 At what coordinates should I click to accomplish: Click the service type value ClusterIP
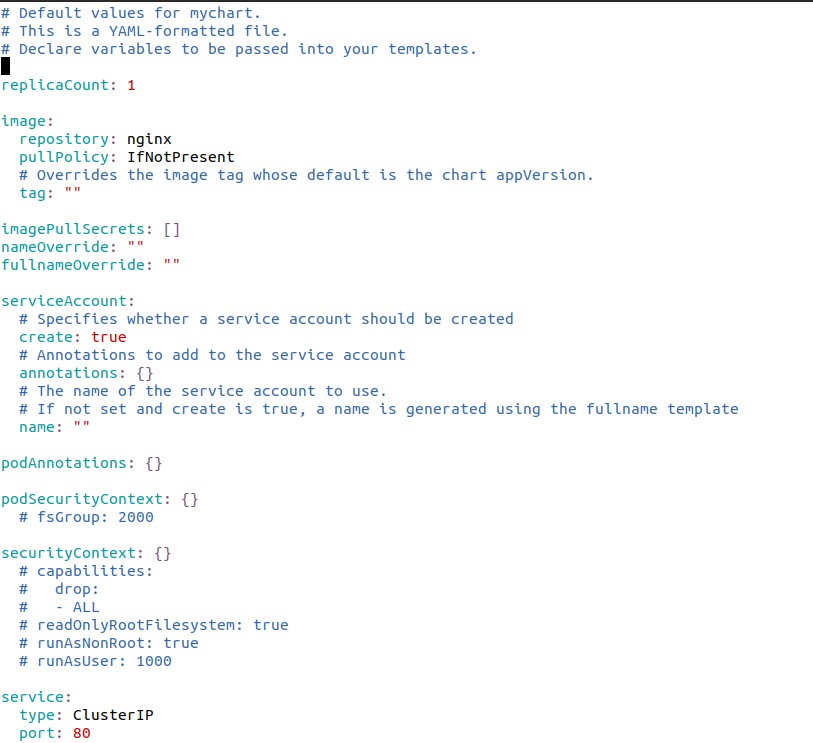113,715
